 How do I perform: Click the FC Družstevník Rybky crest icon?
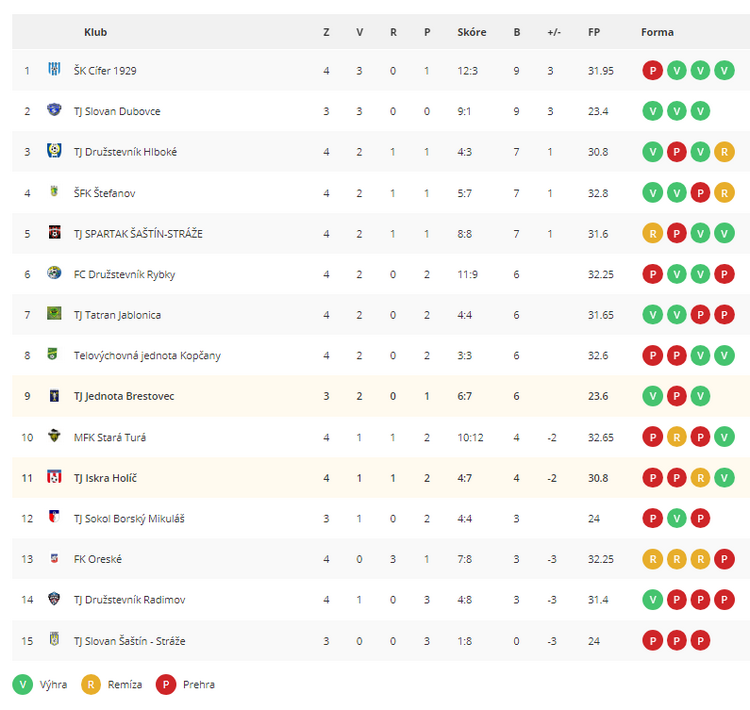54,273
